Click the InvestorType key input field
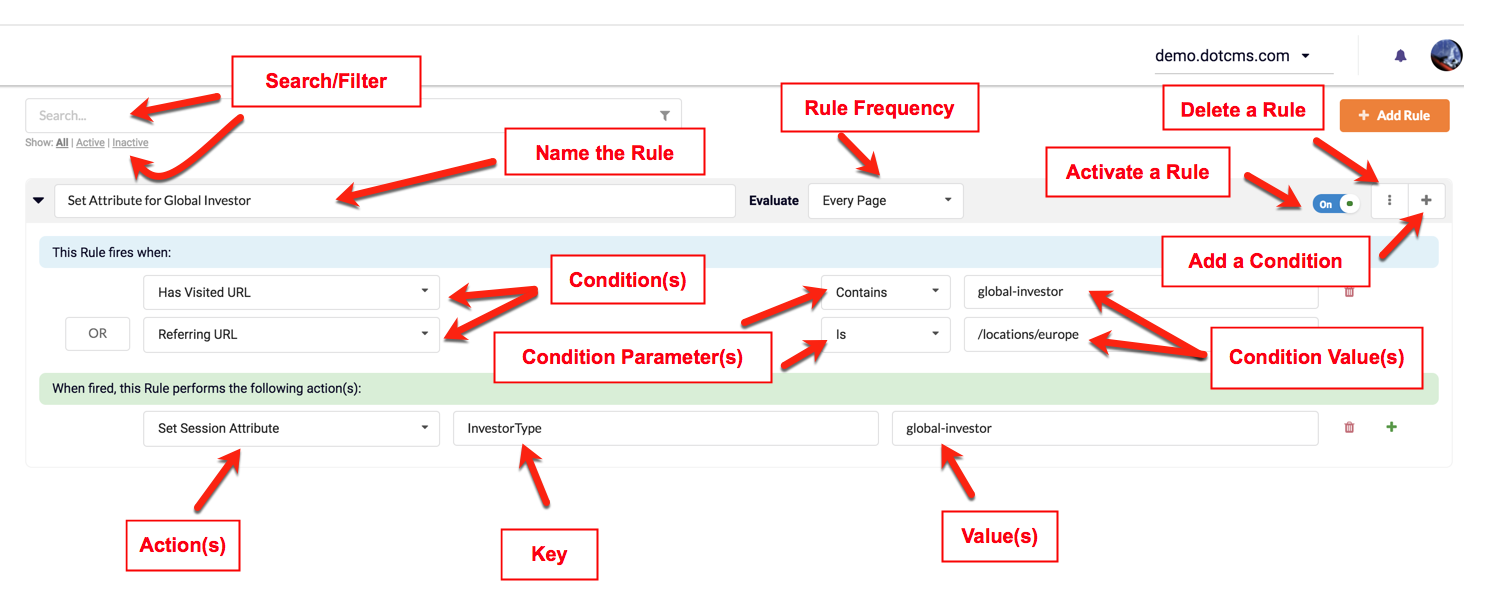The image size is (1488, 608). click(x=665, y=428)
